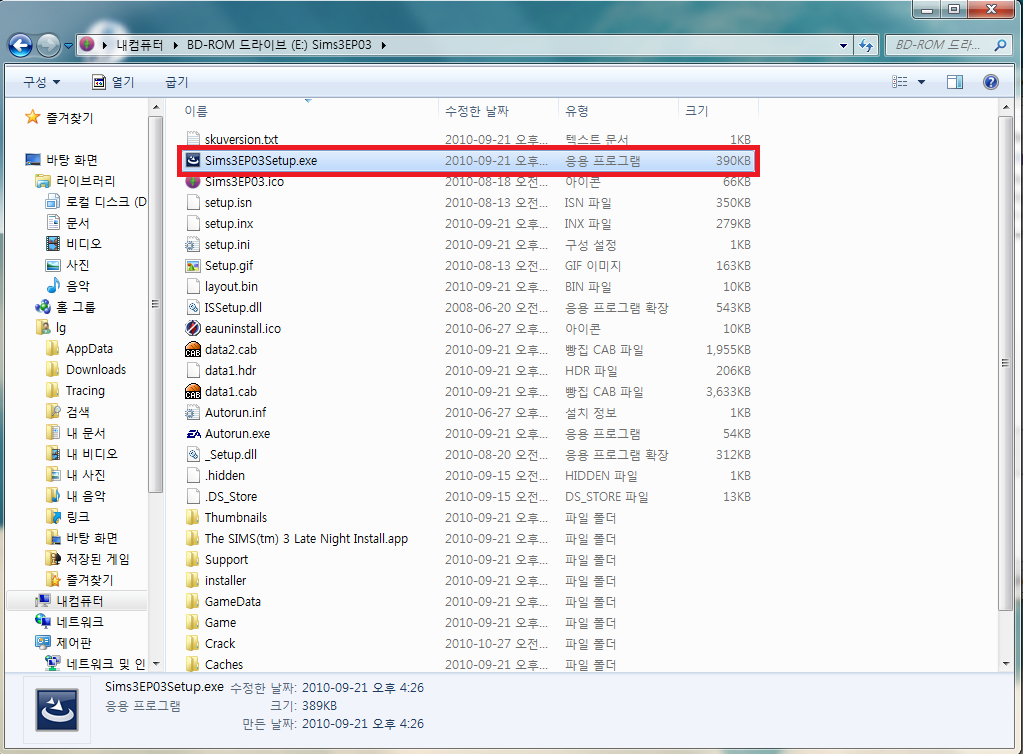Click the Caches folder icon
Viewport: 1023px width, 754px height.
click(x=192, y=664)
